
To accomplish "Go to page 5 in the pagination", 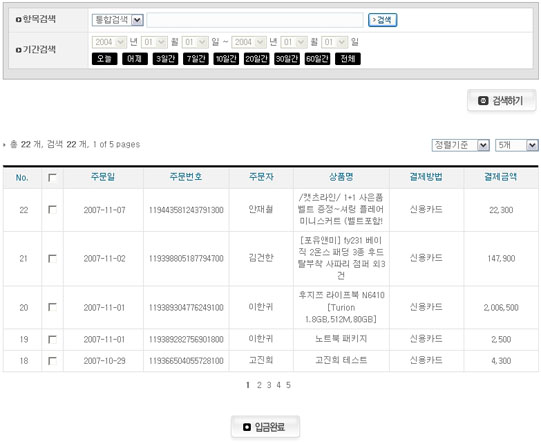I will (288, 385).
